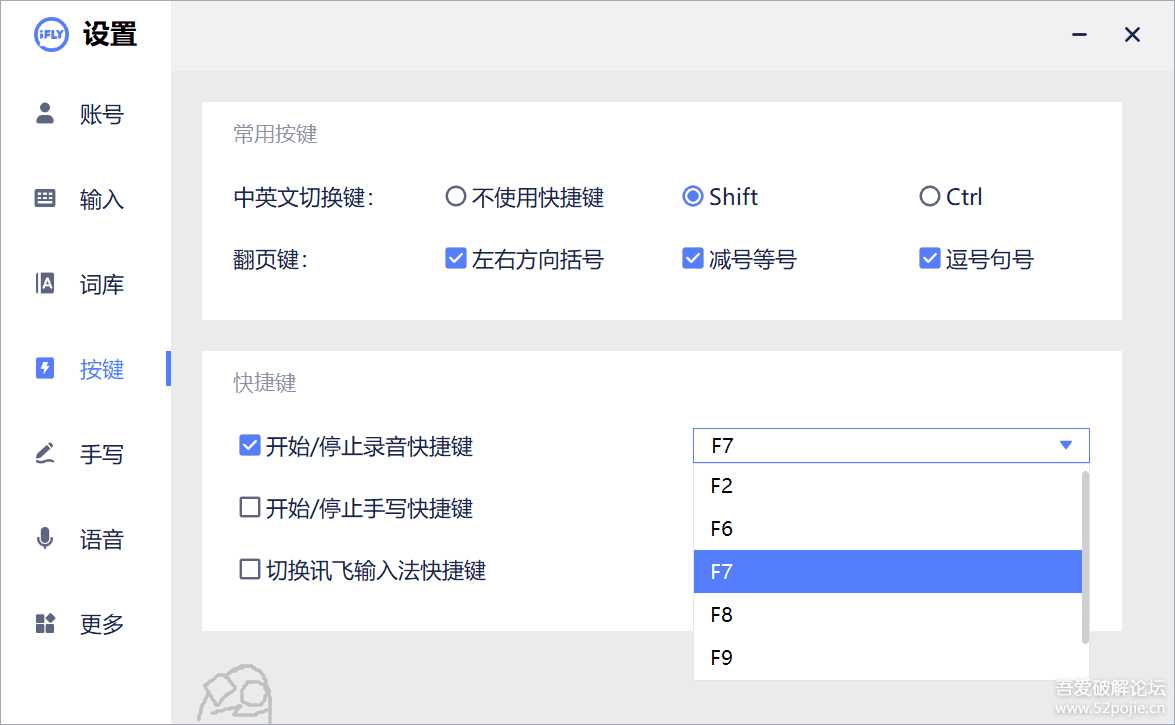
Task: Open the 更多 grid icon
Action: 45,624
